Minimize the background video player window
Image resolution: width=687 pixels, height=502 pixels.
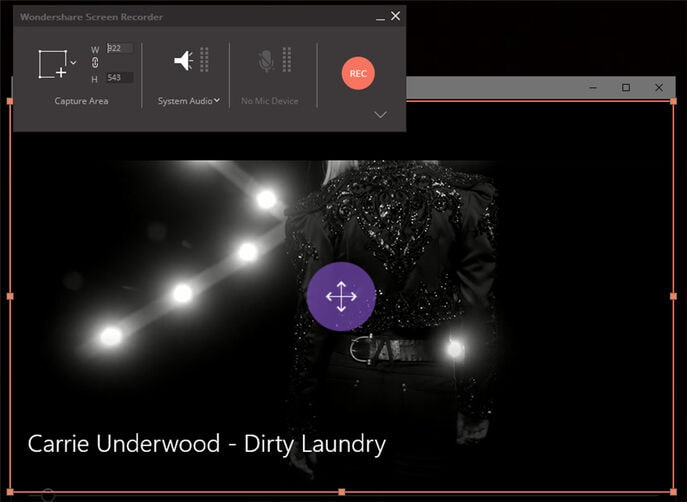(593, 88)
